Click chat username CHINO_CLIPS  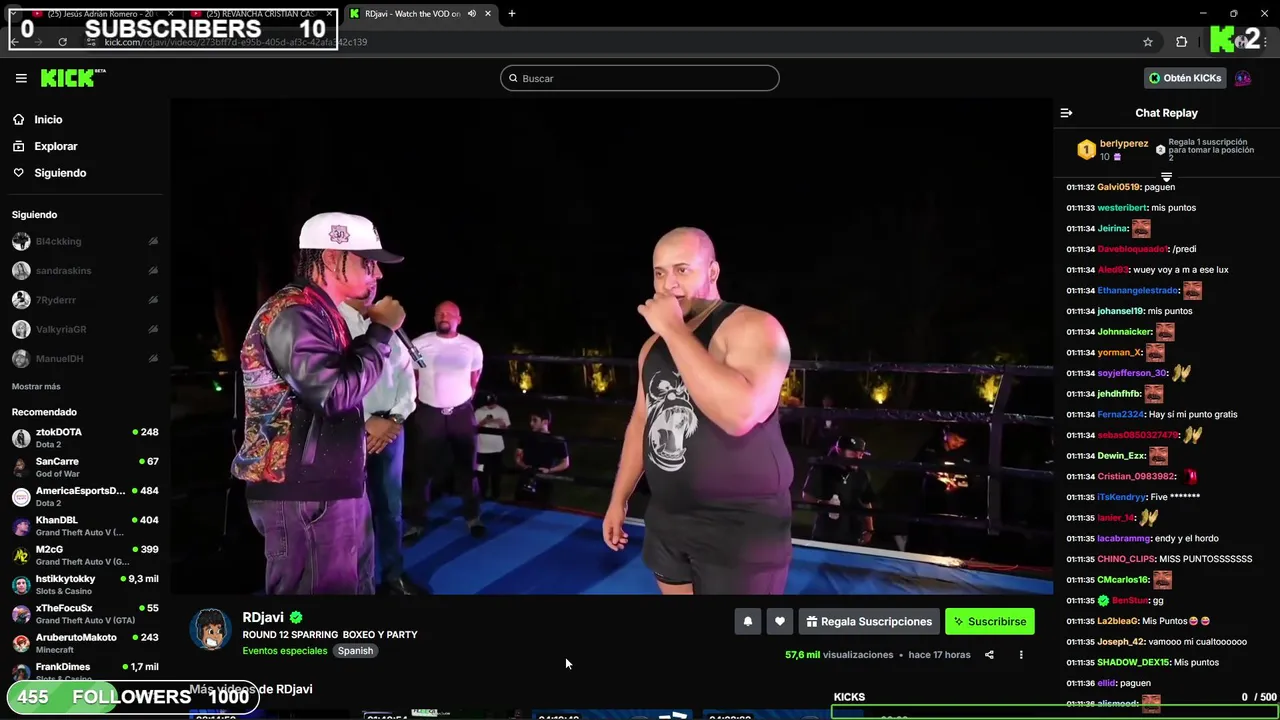pyautogui.click(x=1126, y=559)
